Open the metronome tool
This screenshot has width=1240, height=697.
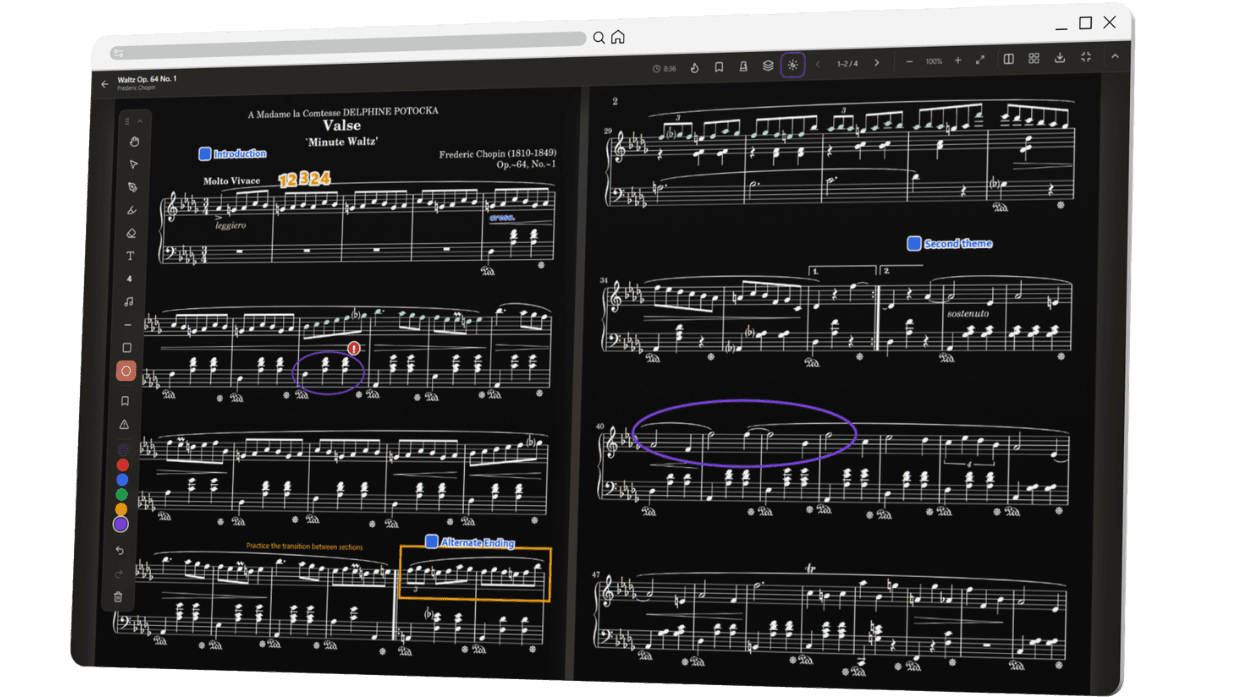(743, 67)
